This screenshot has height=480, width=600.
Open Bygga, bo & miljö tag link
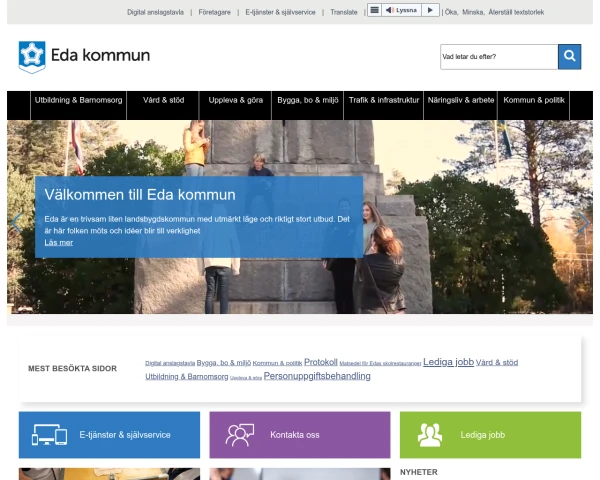[224, 362]
